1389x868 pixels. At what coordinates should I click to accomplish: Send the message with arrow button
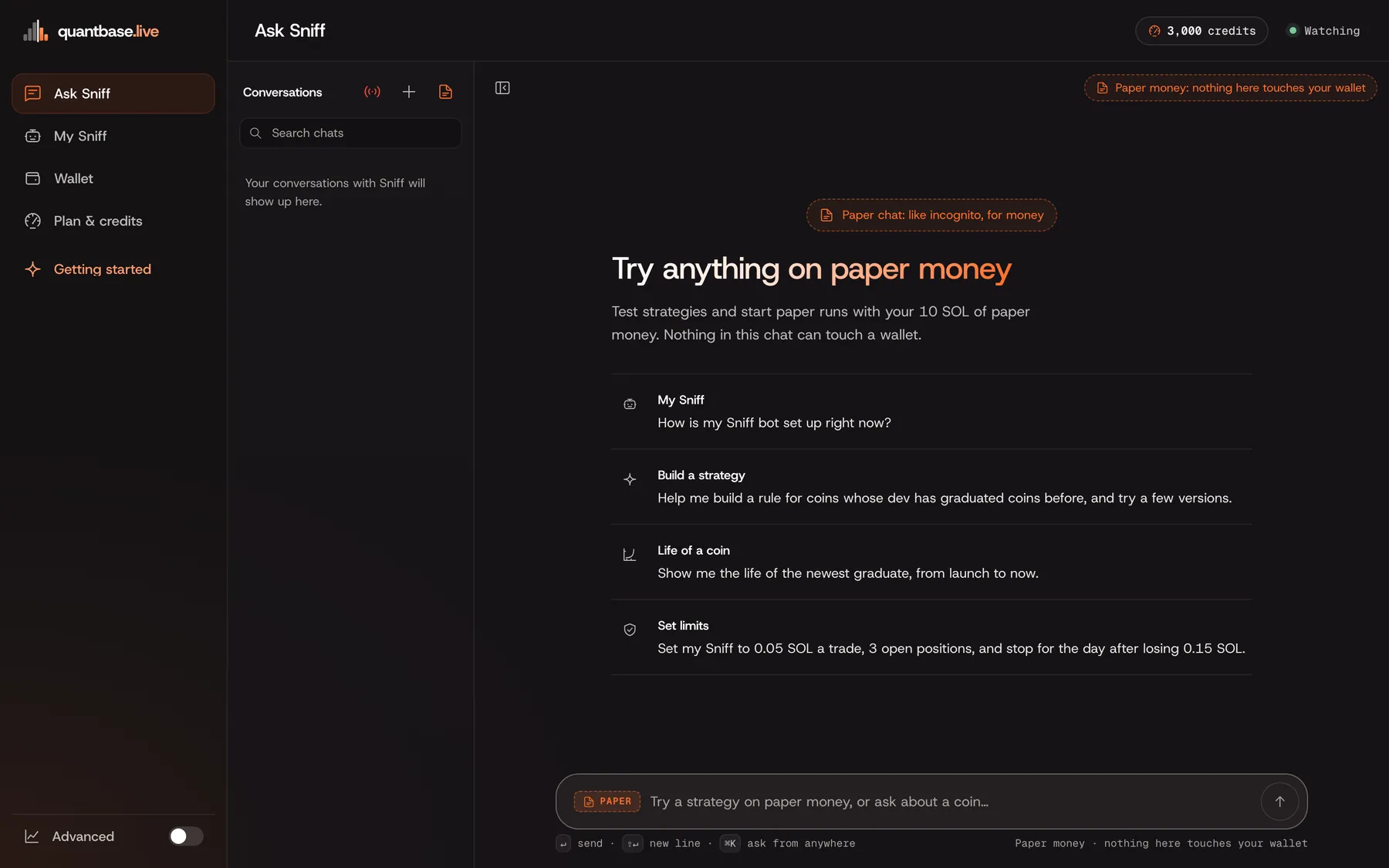[x=1279, y=802]
